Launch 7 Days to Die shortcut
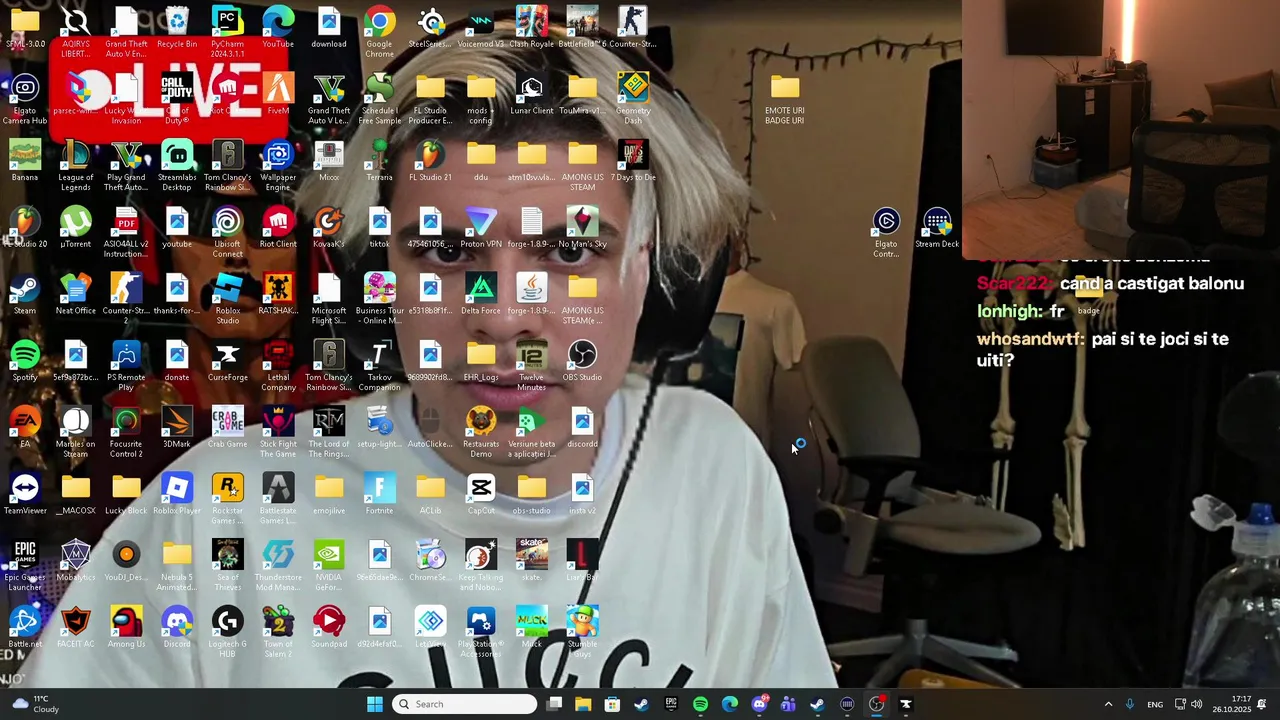Image resolution: width=1280 pixels, height=720 pixels. pos(633,161)
